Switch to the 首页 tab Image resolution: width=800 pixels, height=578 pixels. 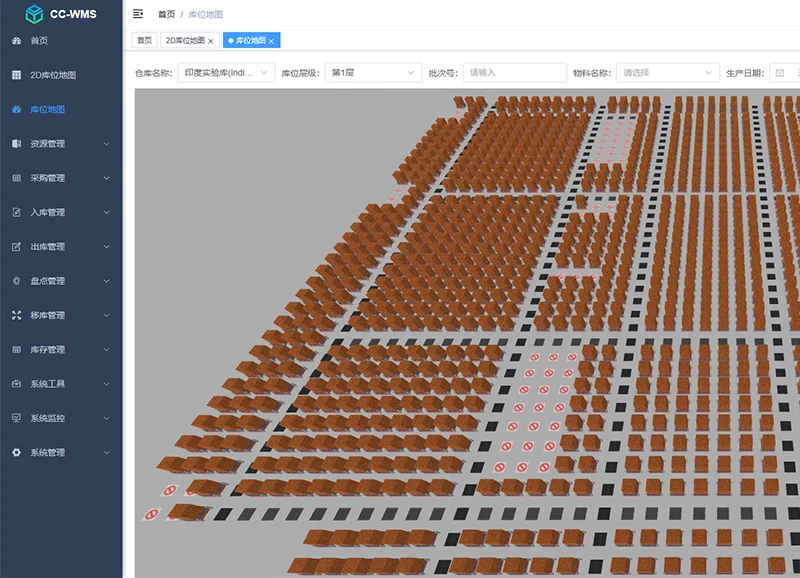(144, 40)
